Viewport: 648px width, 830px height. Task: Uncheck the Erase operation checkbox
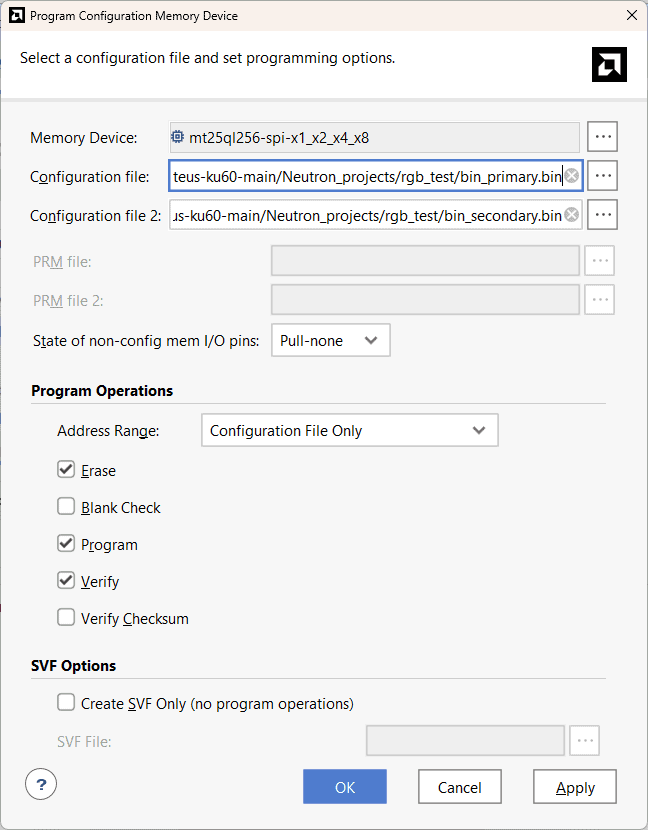pos(66,469)
